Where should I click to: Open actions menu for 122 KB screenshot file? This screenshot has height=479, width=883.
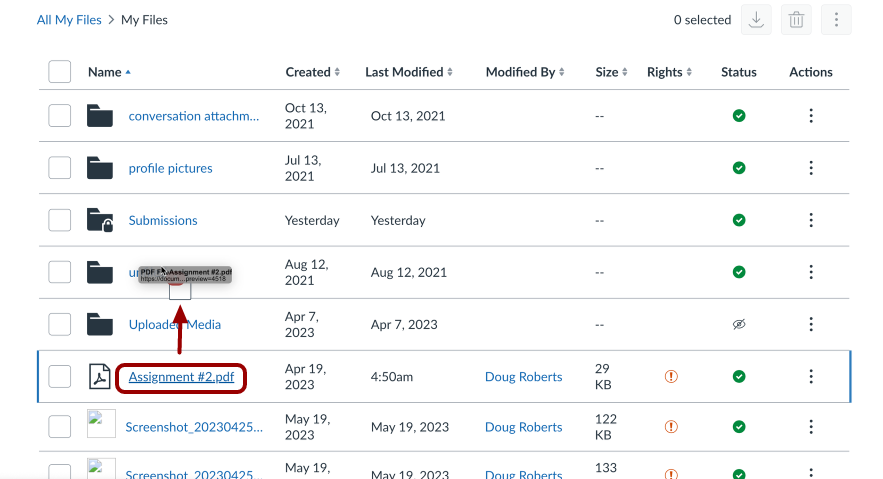click(811, 427)
